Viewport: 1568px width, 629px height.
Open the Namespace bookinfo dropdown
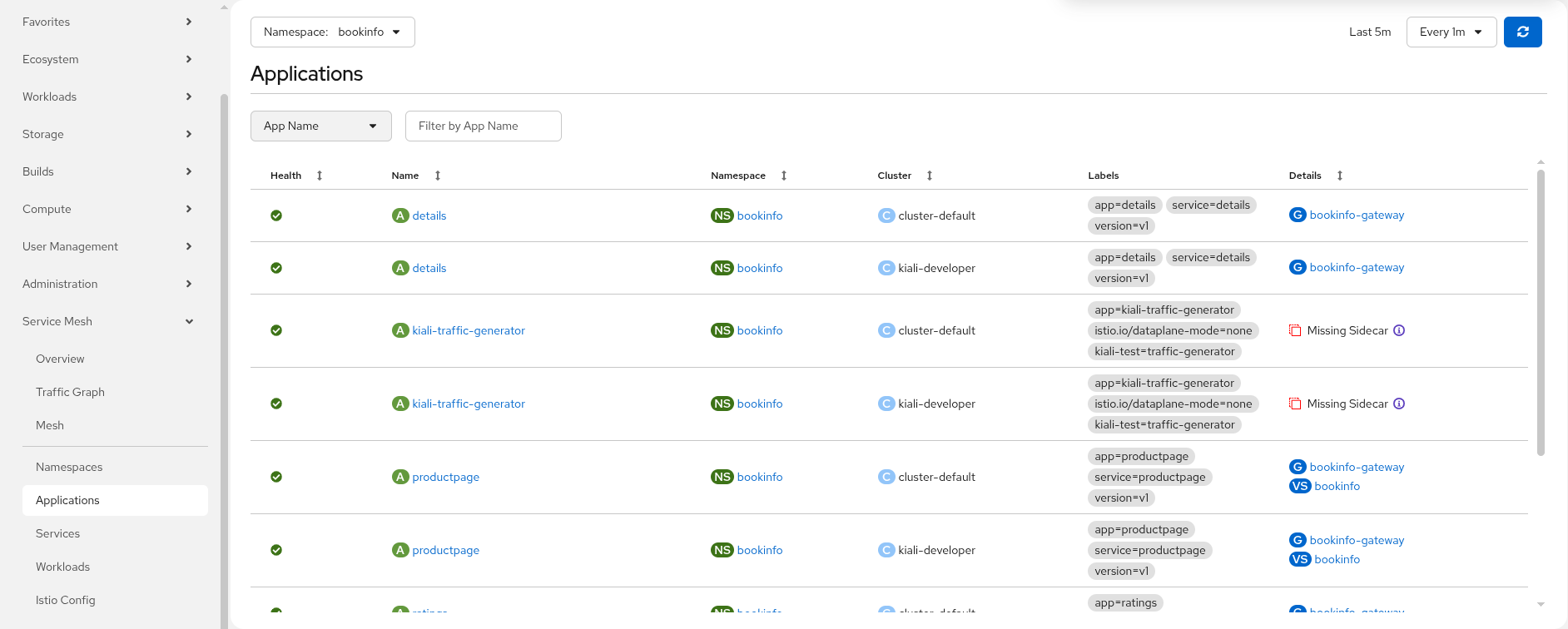333,32
